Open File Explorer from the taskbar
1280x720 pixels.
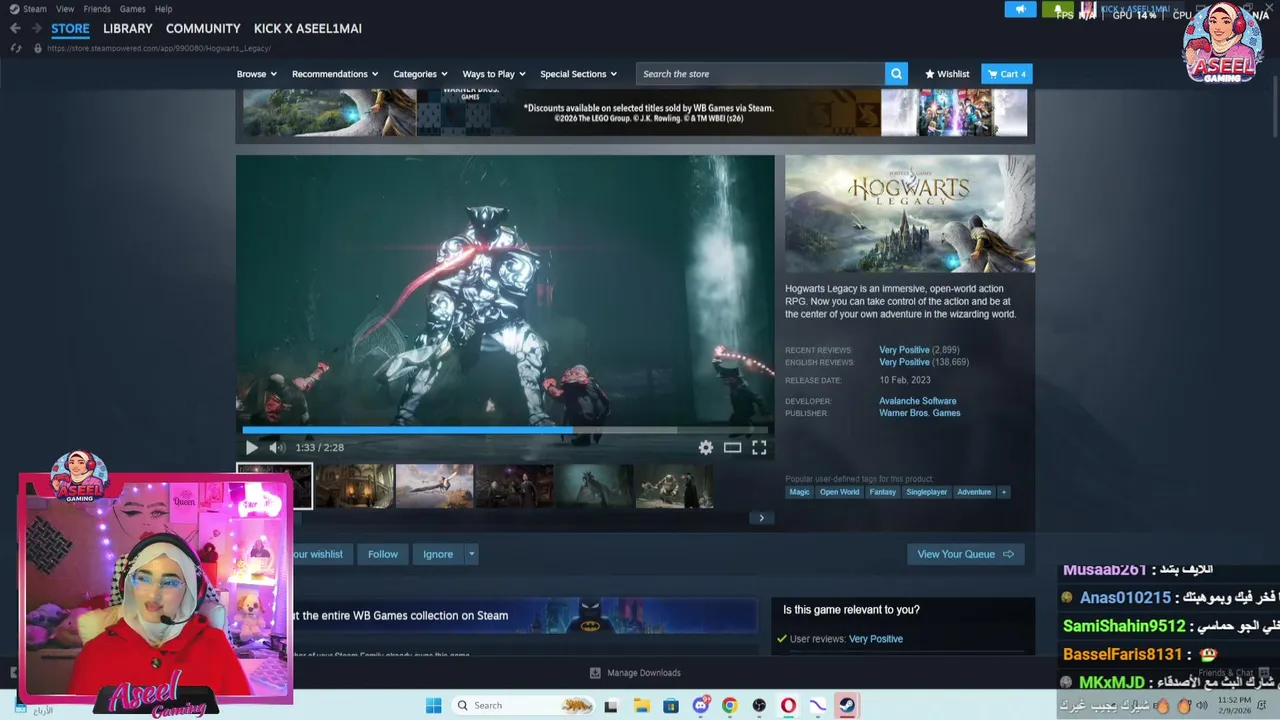[x=641, y=706]
